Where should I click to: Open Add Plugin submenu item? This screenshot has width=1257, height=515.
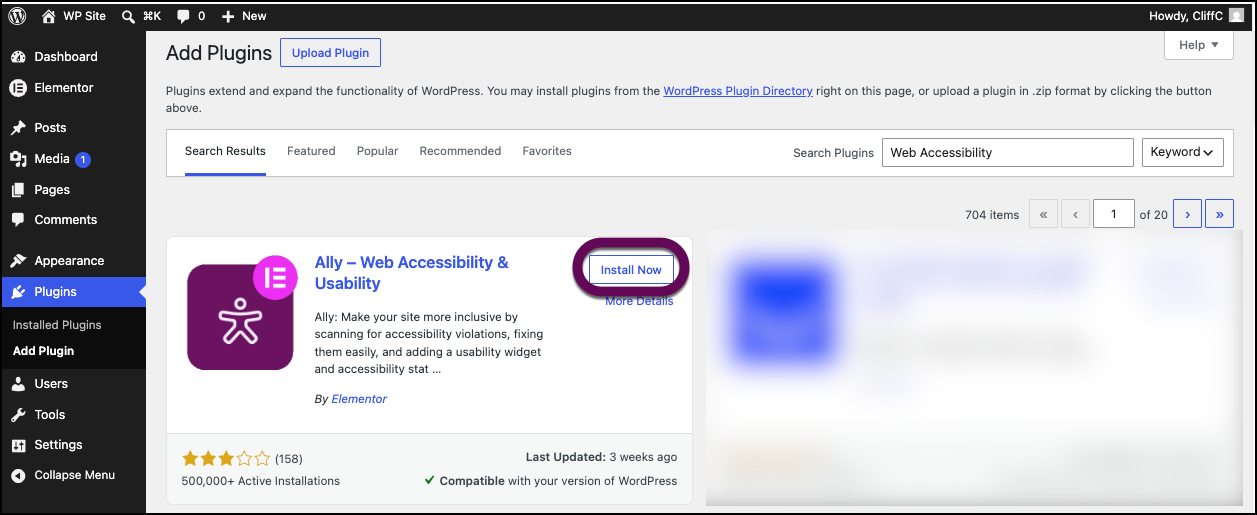coord(43,351)
